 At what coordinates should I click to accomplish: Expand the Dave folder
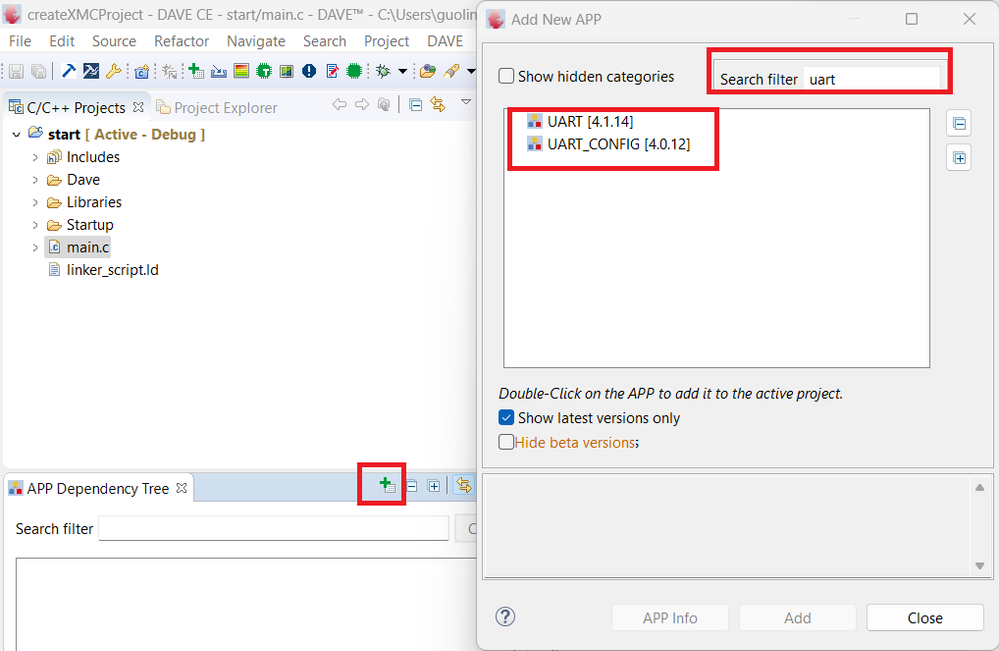pos(35,180)
